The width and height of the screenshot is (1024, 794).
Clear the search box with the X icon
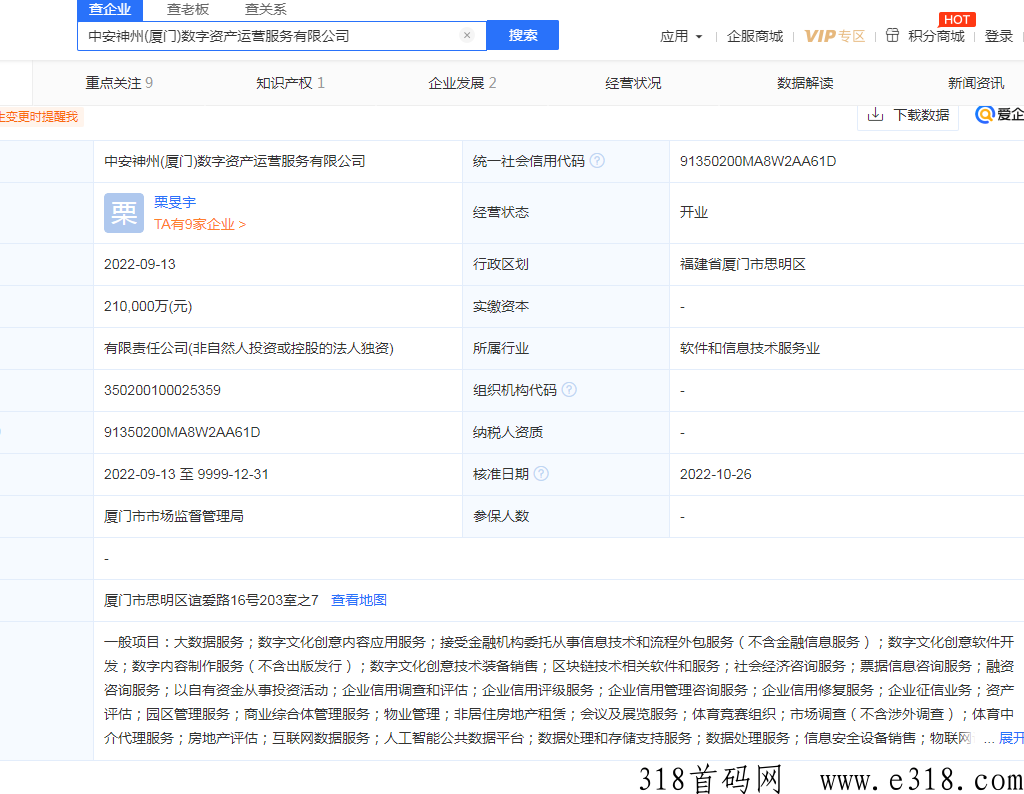pyautogui.click(x=466, y=35)
